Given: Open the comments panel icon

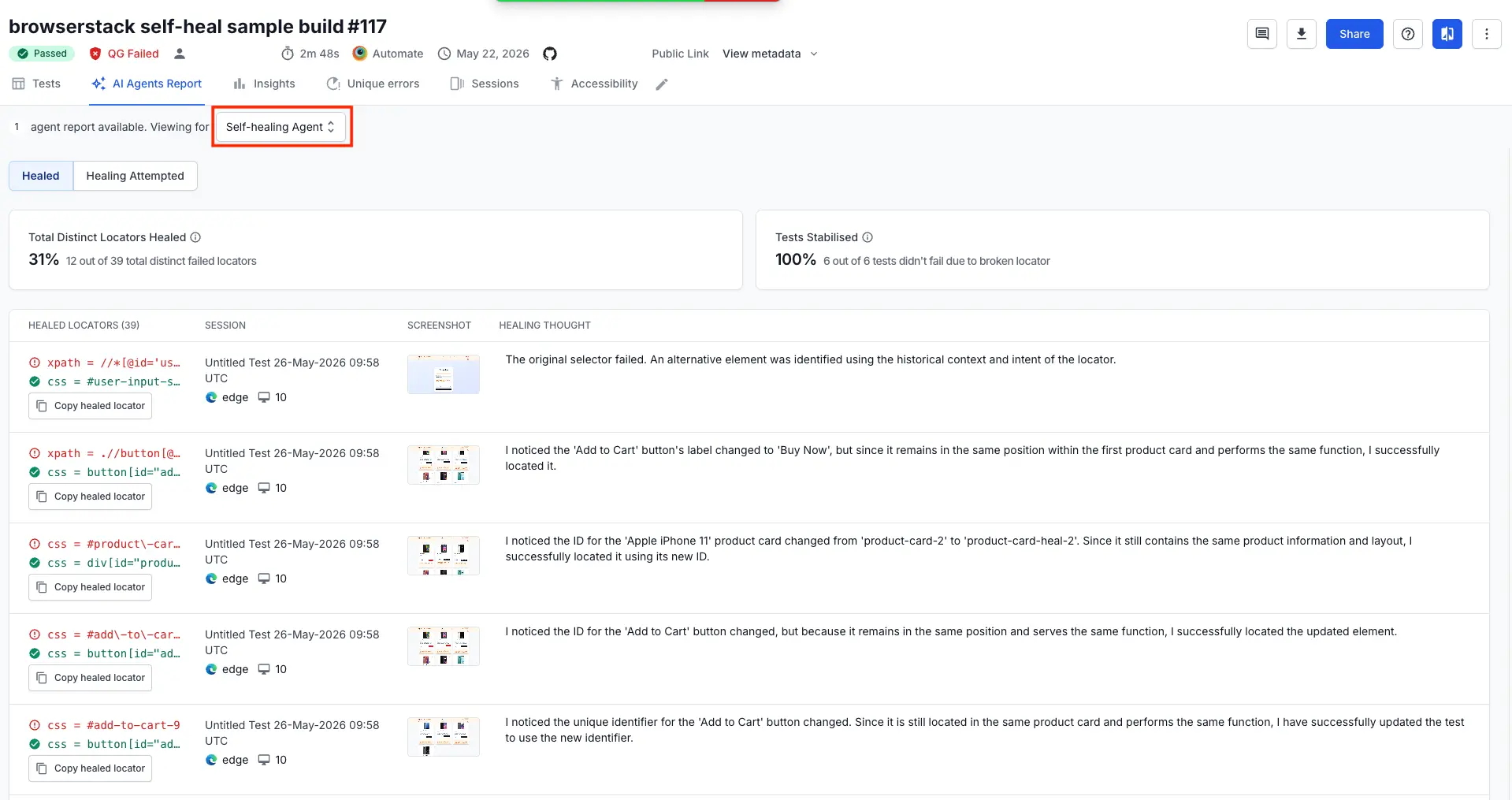Looking at the screenshot, I should coord(1262,34).
